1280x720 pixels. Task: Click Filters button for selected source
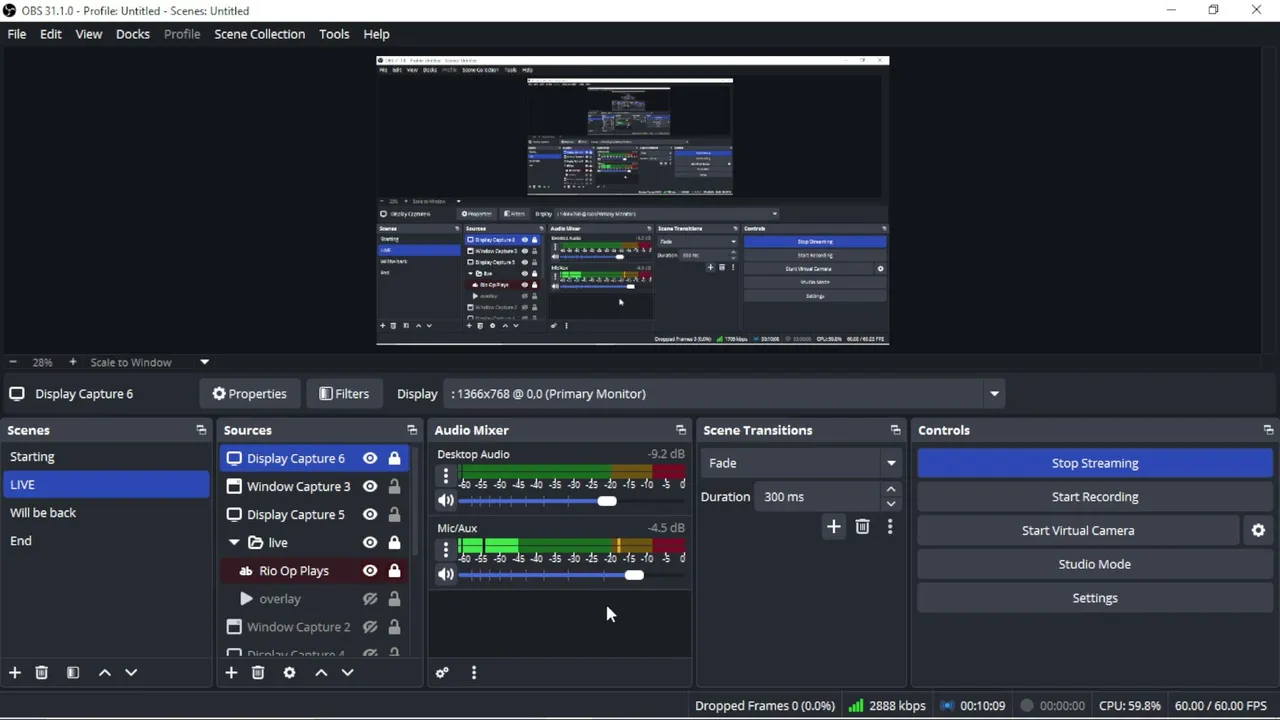pyautogui.click(x=344, y=394)
